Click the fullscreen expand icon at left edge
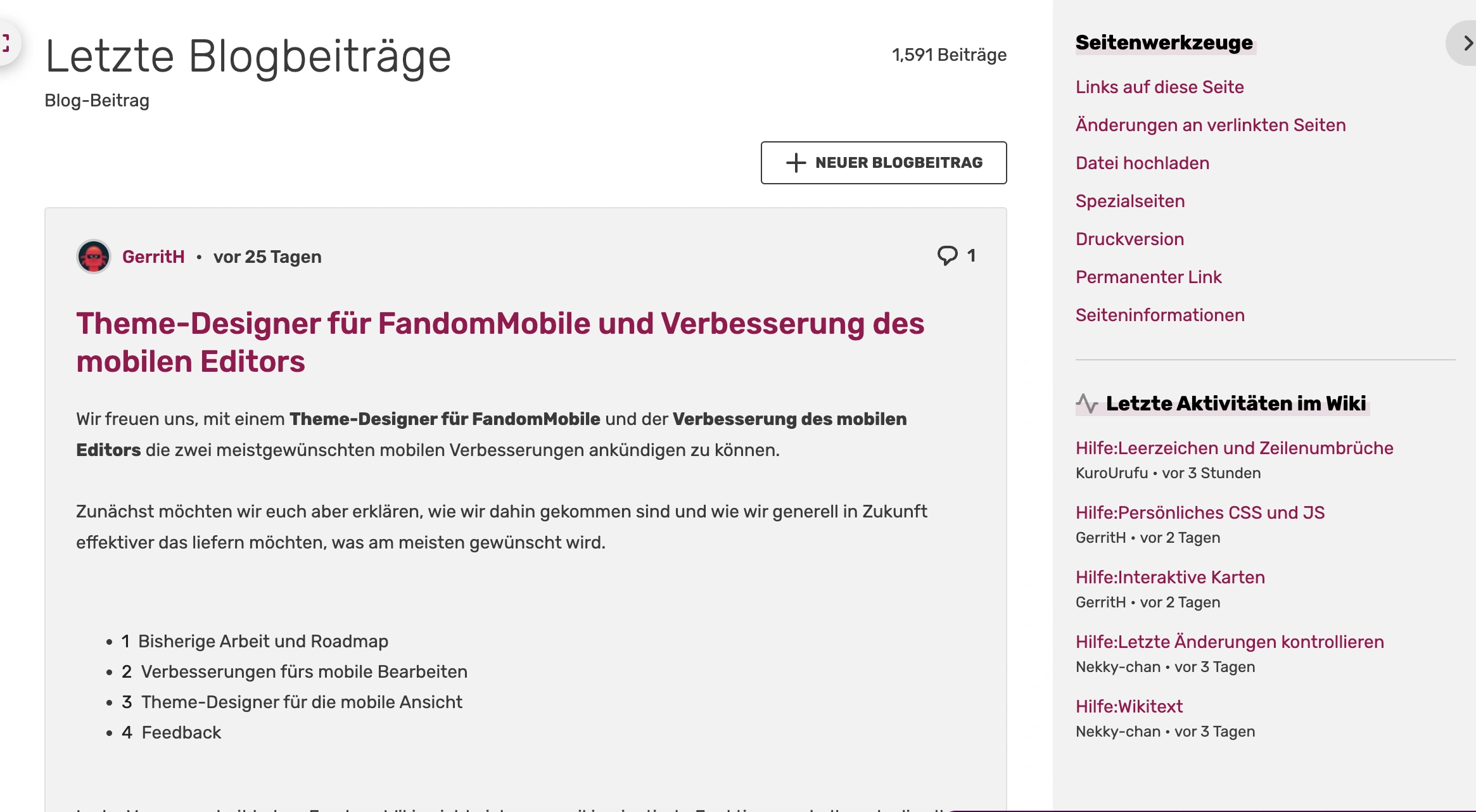The image size is (1476, 812). pyautogui.click(x=5, y=43)
